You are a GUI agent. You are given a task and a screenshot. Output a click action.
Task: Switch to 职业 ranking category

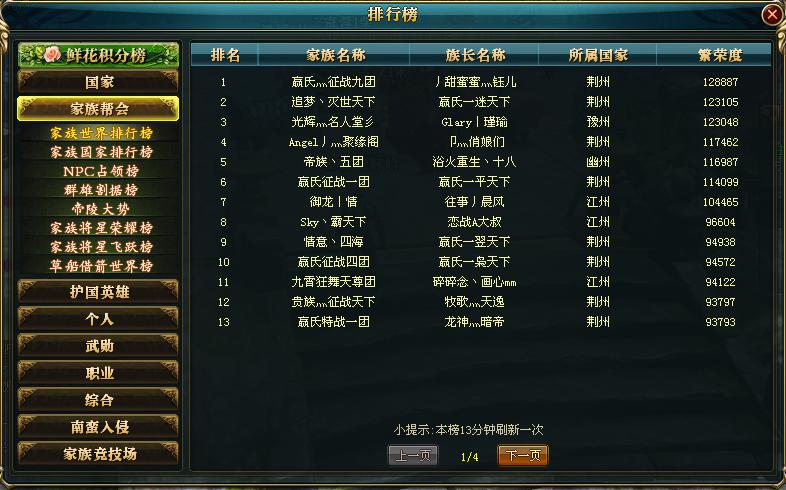coord(98,373)
